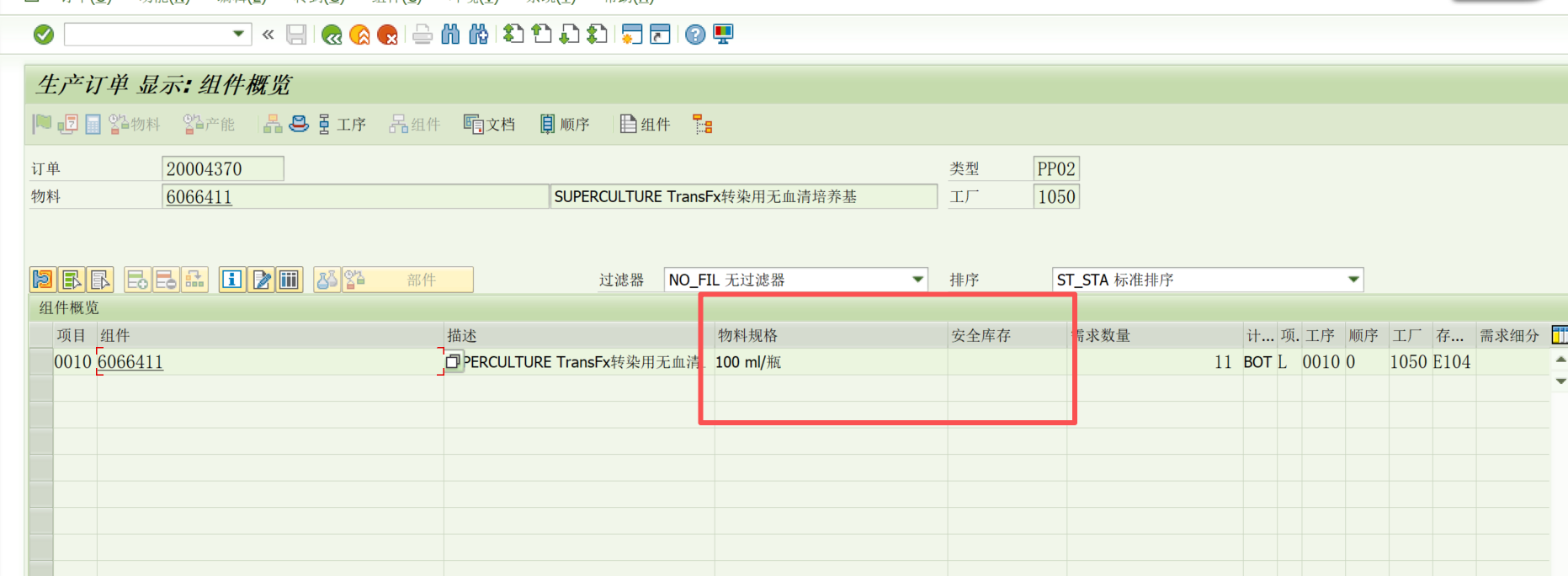Click the 订单 field showing 20004370
The image size is (1568, 576).
(223, 168)
